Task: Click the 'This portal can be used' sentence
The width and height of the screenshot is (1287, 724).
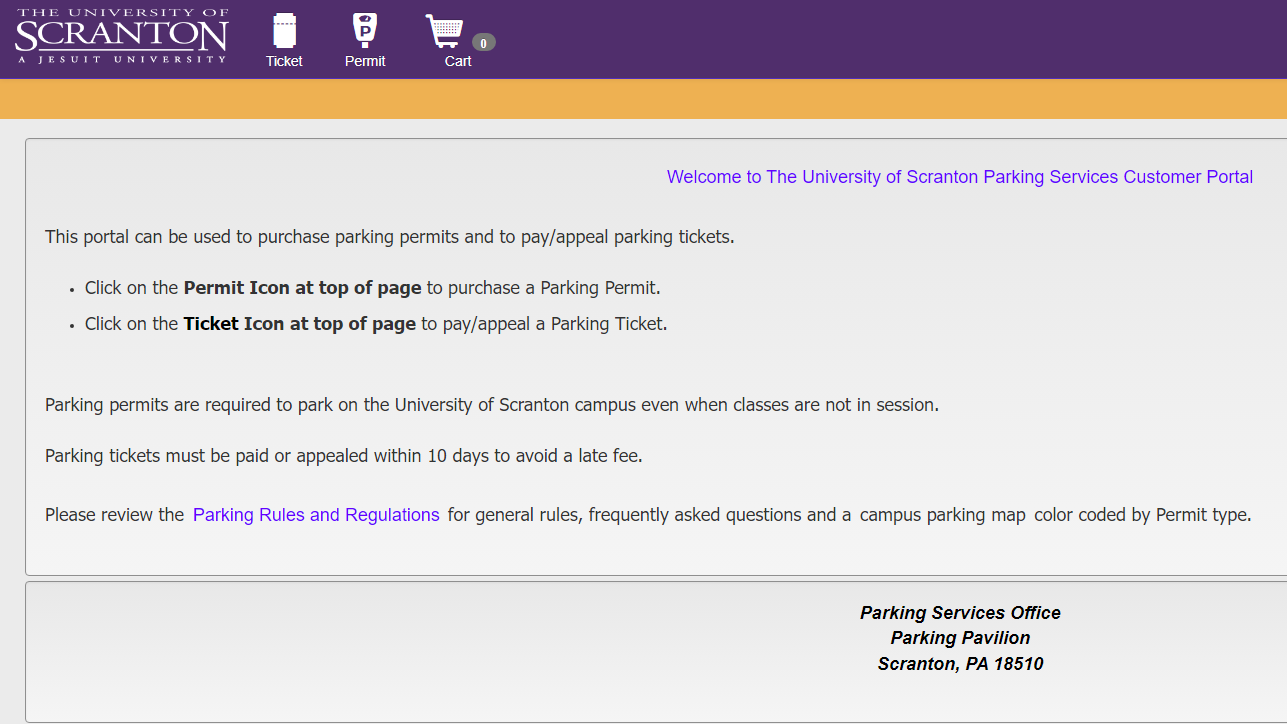Action: (389, 238)
